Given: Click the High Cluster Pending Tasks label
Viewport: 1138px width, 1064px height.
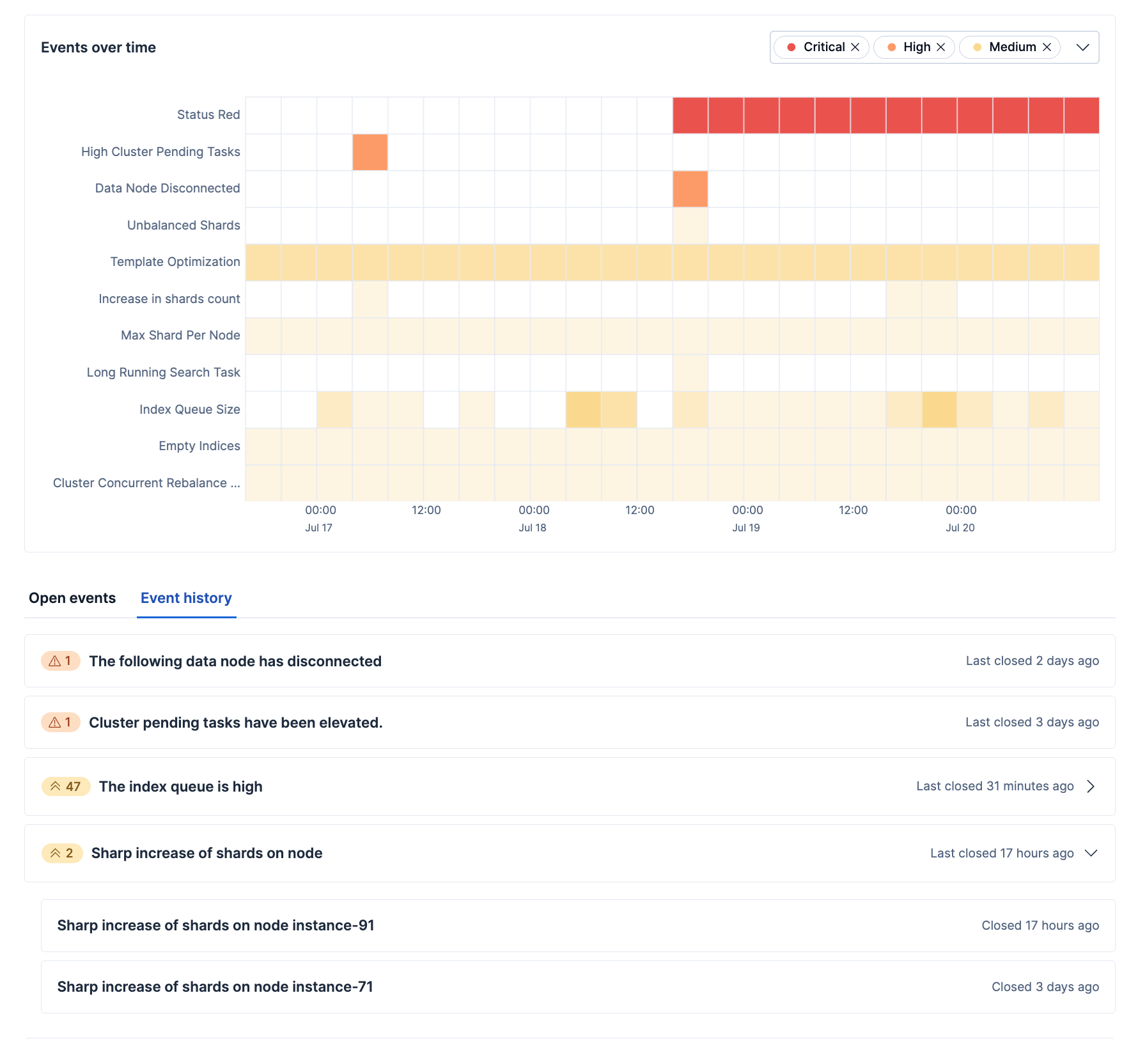Looking at the screenshot, I should click(x=160, y=152).
